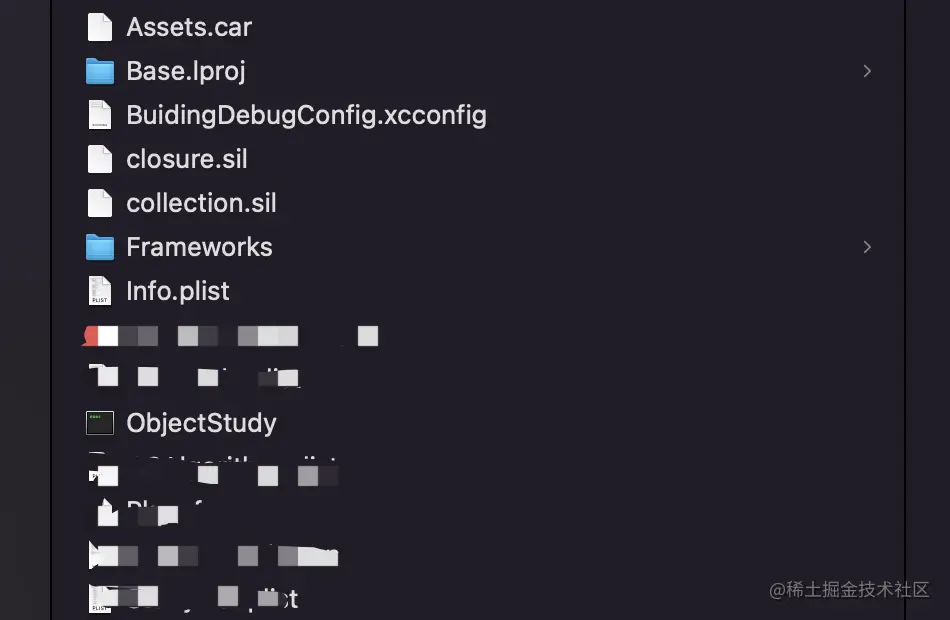Viewport: 950px width, 620px height.
Task: Click the closure.sil file name
Action: point(187,159)
